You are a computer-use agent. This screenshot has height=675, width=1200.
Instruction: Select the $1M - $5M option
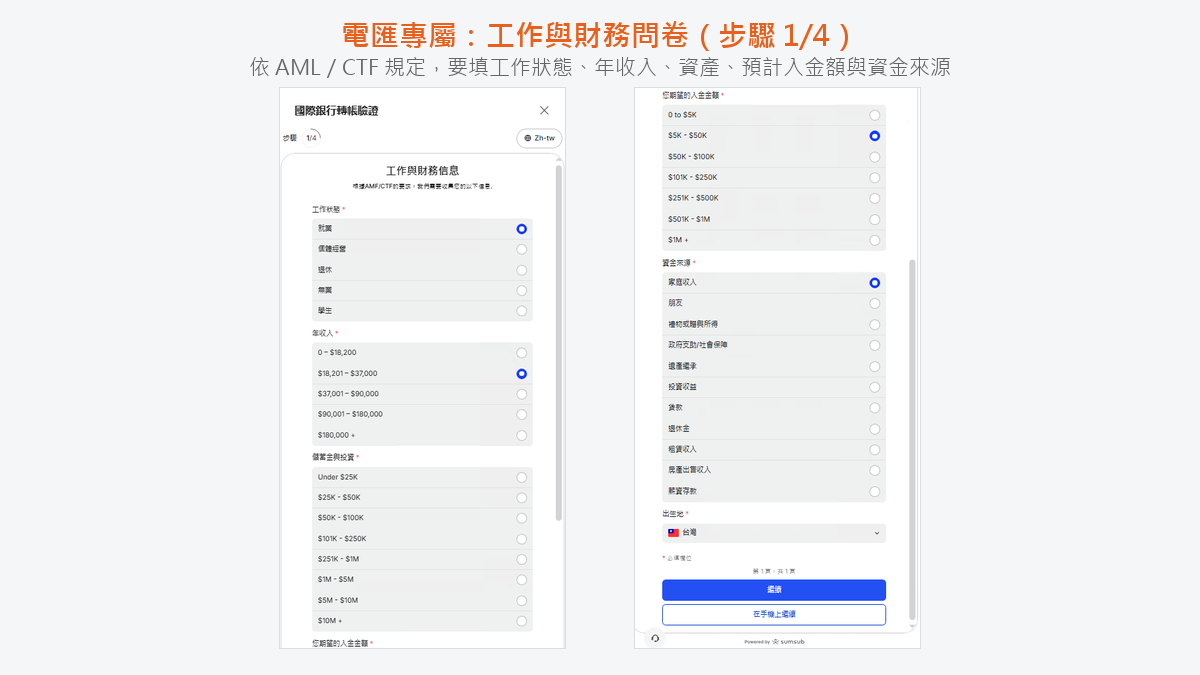[422, 580]
